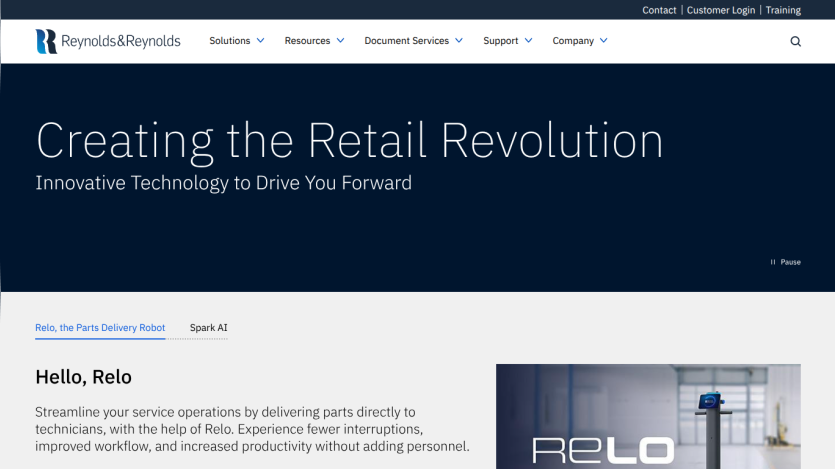Expand the Document Services dropdown chevron

coord(459,40)
